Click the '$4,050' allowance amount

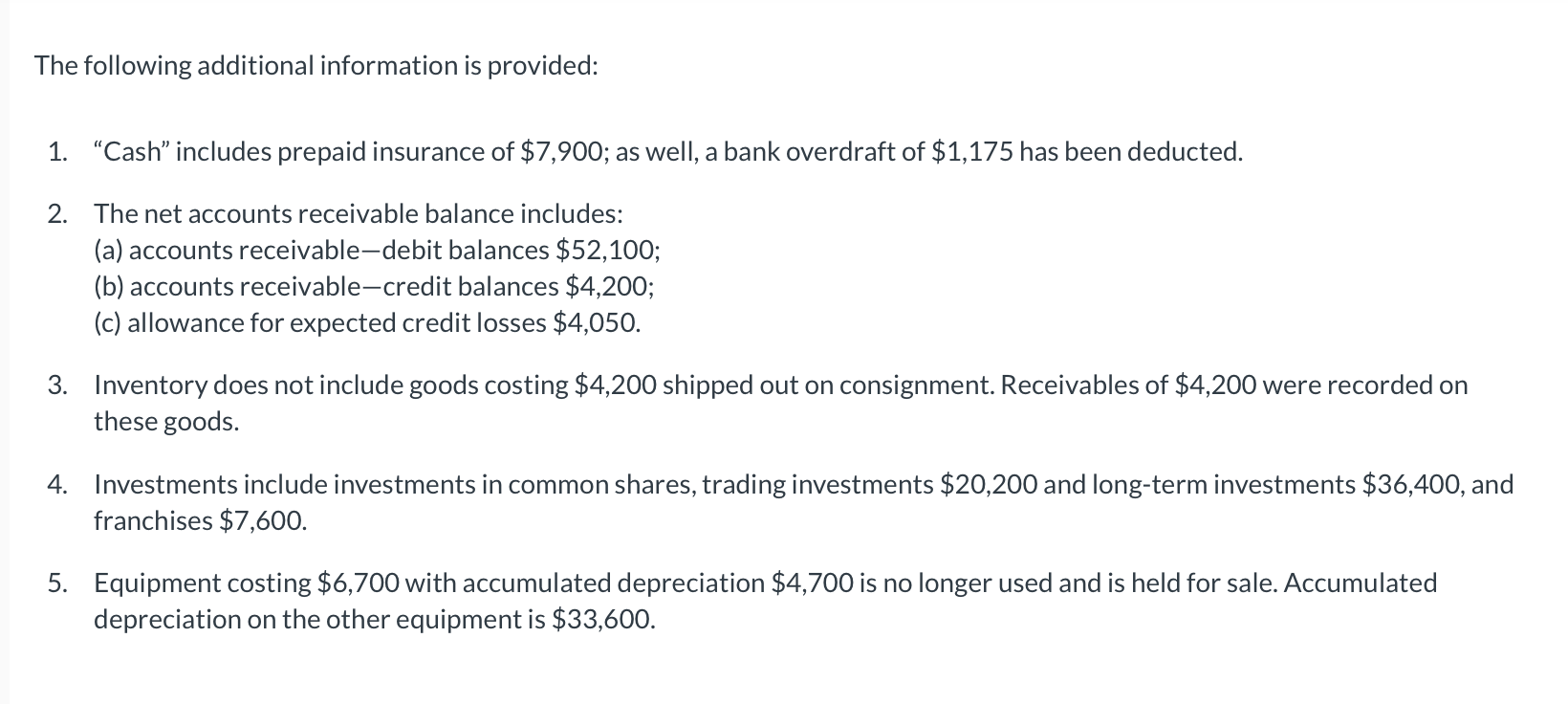(594, 322)
